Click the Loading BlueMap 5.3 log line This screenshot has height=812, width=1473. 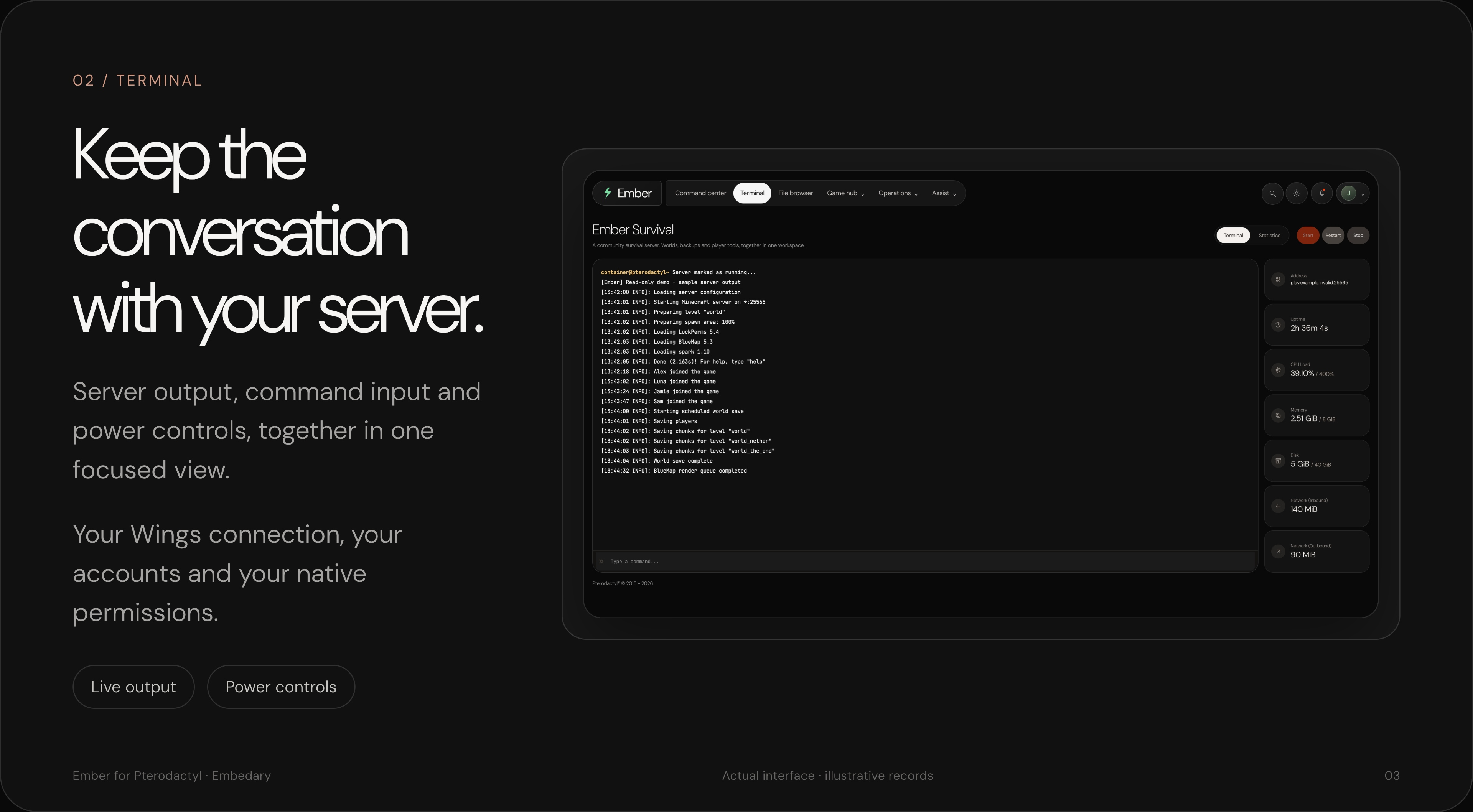(x=656, y=342)
